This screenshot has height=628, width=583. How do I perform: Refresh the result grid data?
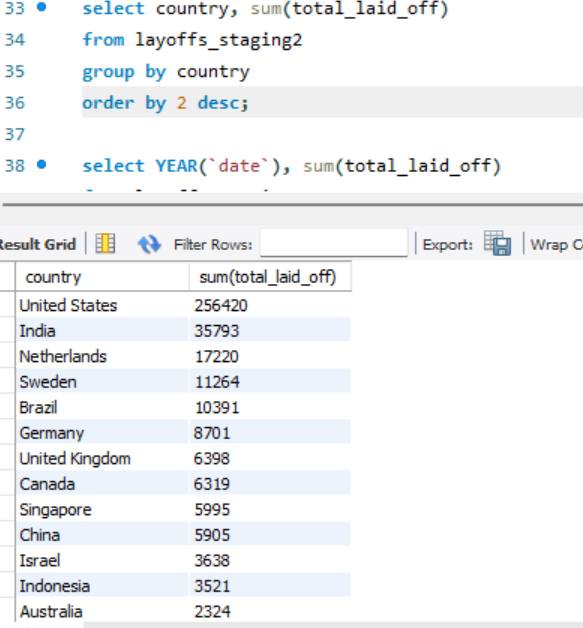pyautogui.click(x=149, y=244)
